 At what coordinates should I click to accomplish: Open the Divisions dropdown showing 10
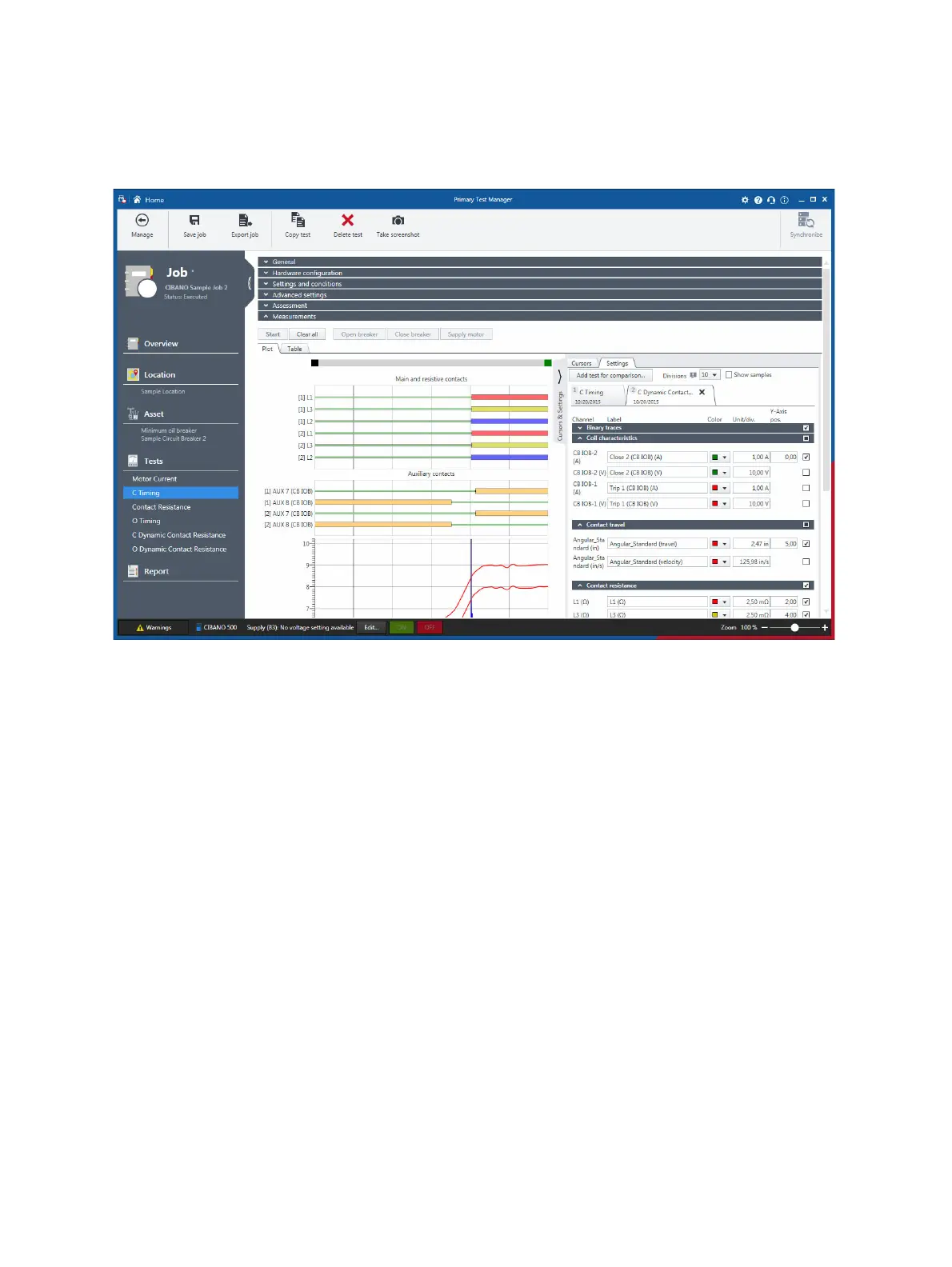pos(710,375)
